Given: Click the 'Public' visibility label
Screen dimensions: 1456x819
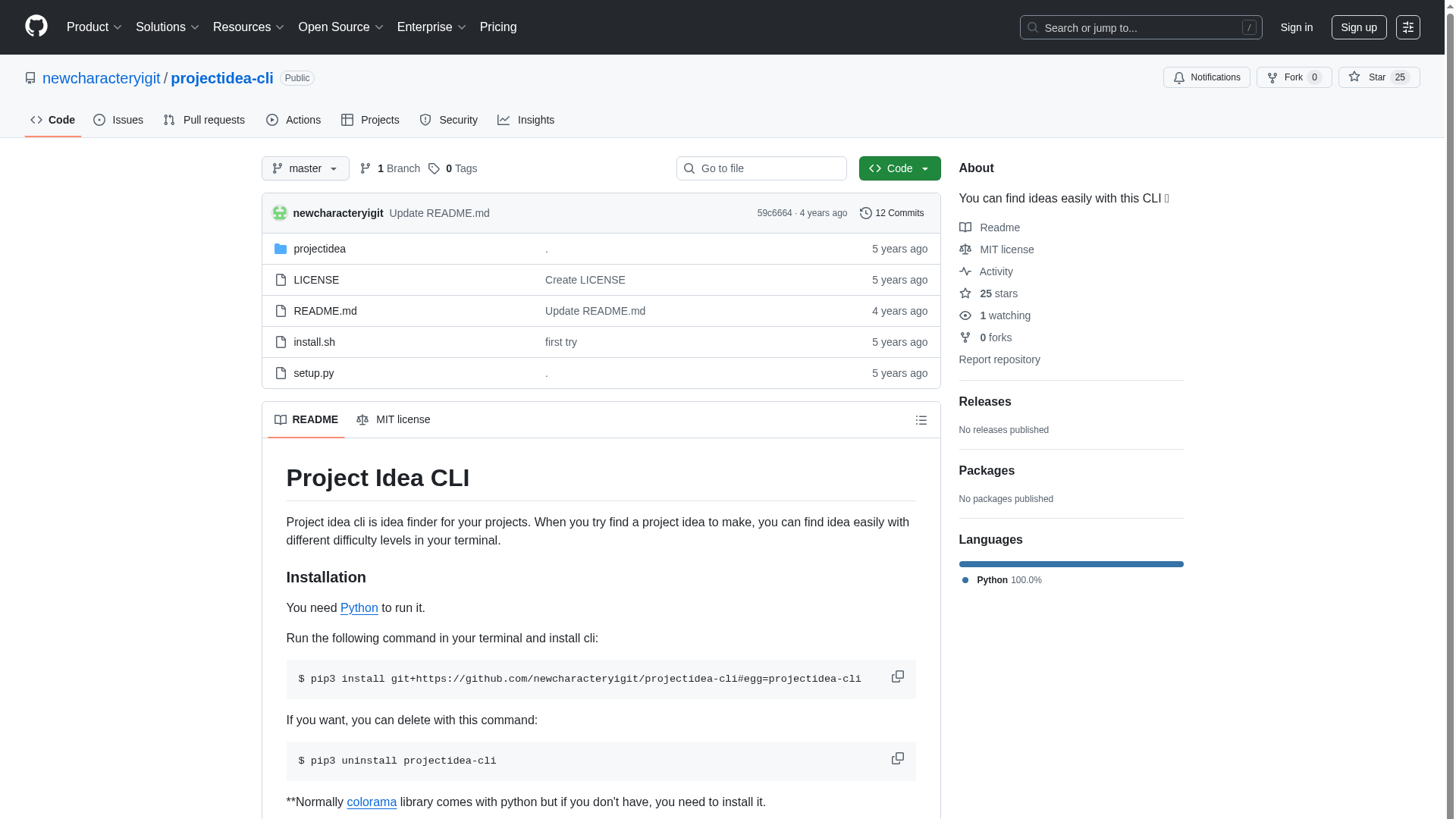Looking at the screenshot, I should pos(297,78).
